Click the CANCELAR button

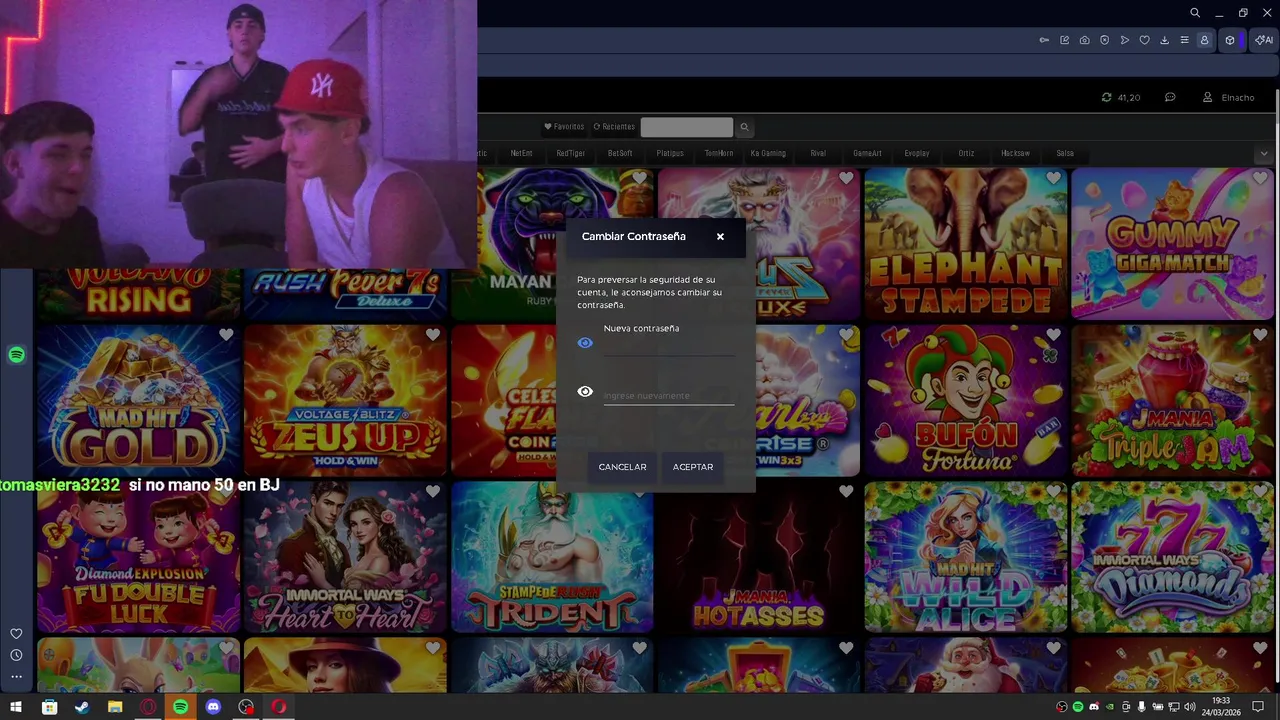[622, 467]
